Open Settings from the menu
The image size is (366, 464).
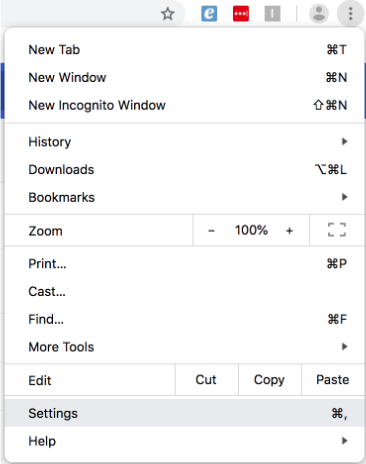tap(184, 413)
